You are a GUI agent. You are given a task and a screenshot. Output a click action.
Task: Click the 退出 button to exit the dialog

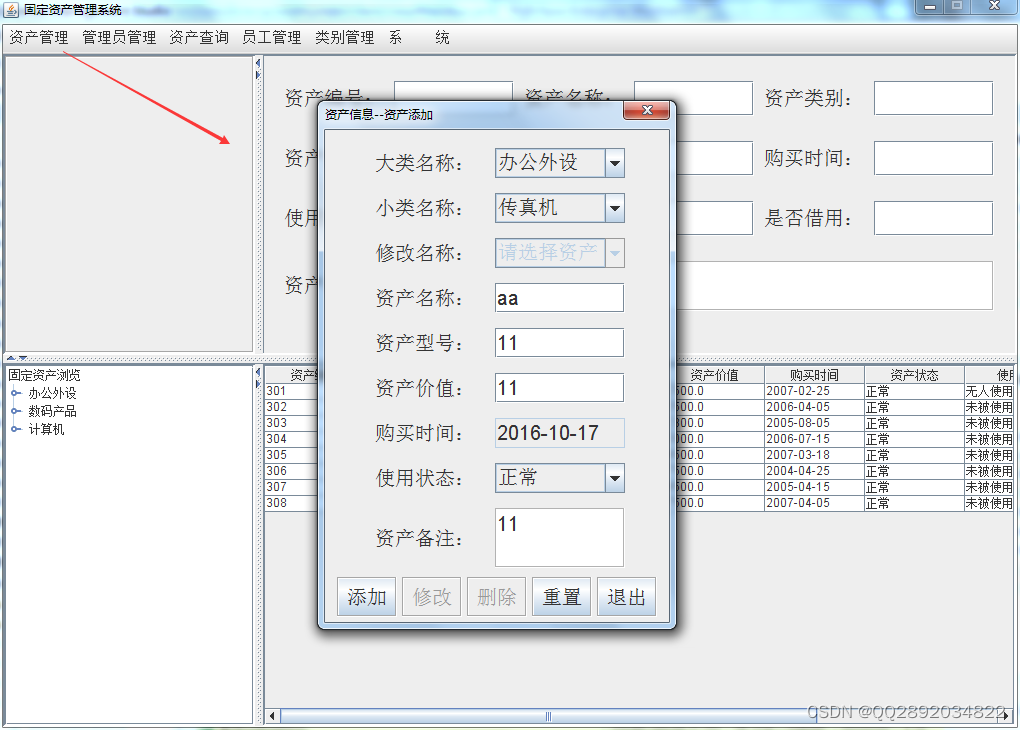click(627, 596)
